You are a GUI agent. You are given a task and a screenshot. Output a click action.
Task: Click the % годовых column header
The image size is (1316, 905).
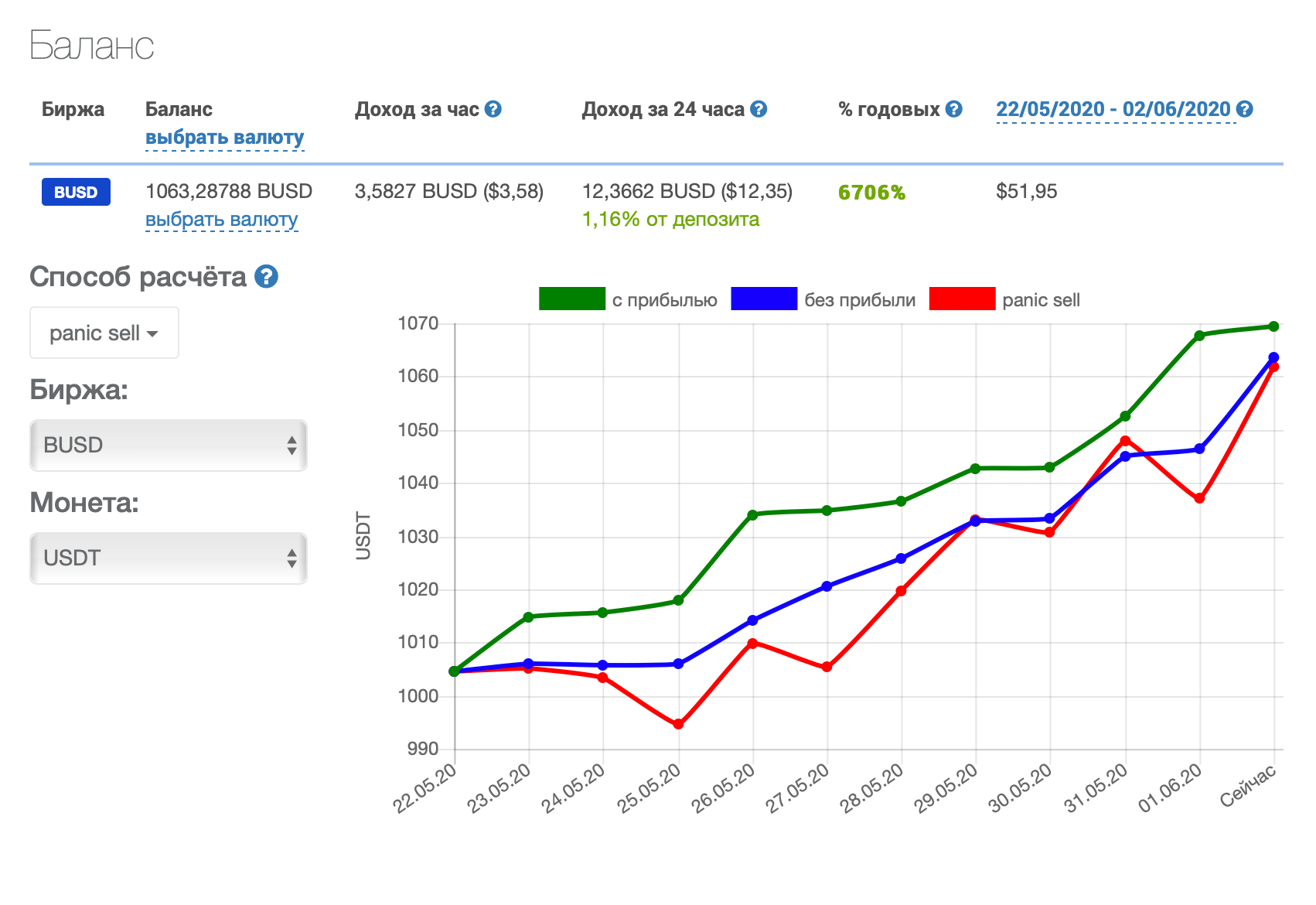click(x=889, y=109)
